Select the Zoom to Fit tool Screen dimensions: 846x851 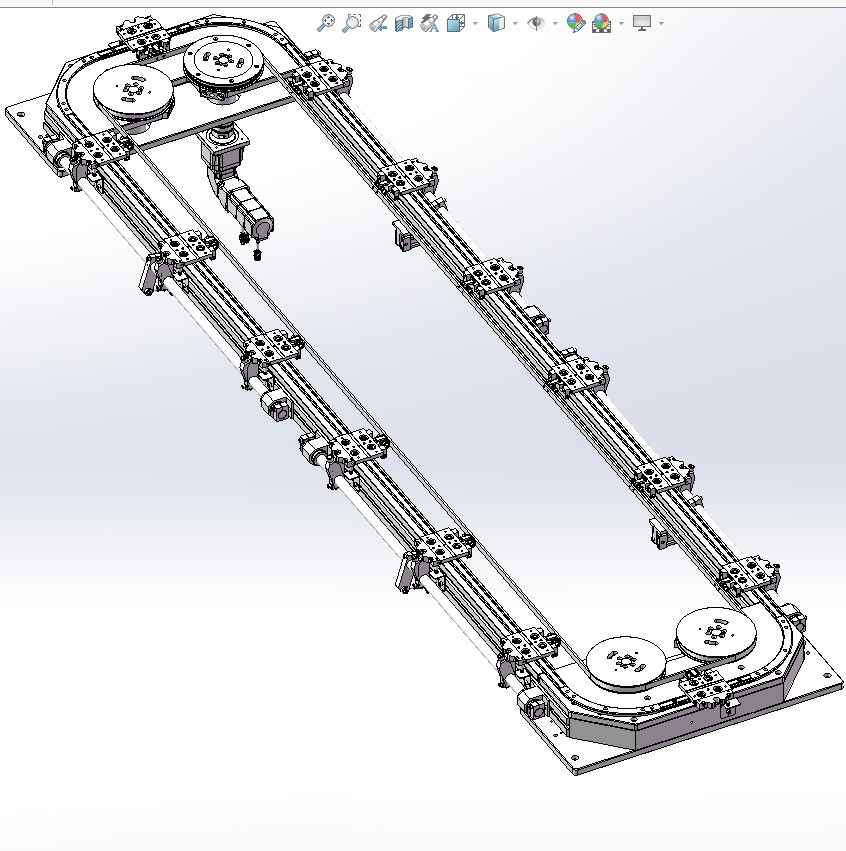pyautogui.click(x=327, y=22)
